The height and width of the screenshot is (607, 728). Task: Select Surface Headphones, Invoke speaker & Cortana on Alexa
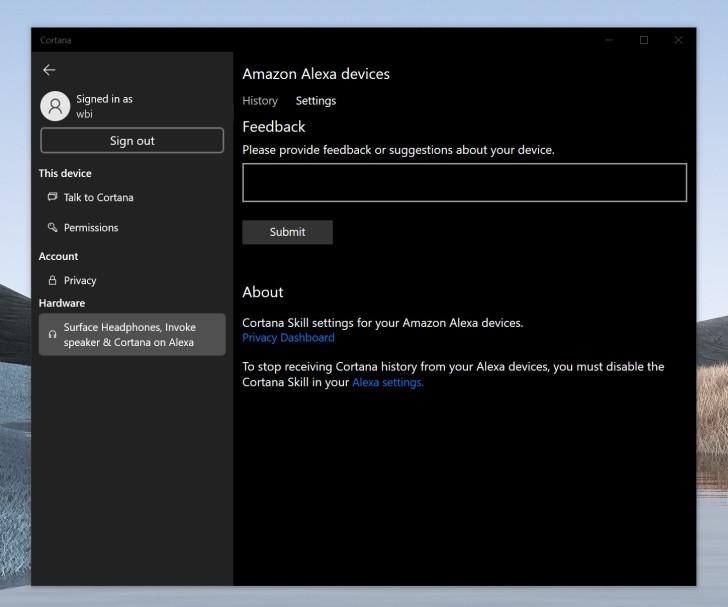coord(130,335)
